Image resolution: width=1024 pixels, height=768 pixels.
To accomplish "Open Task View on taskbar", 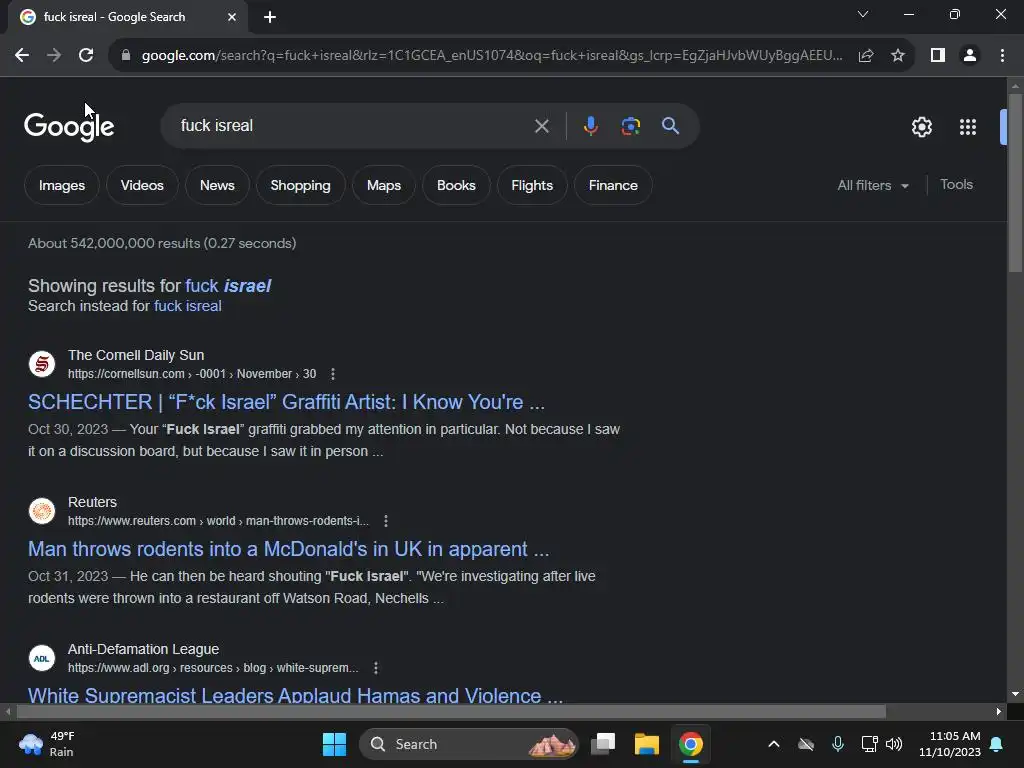I will pyautogui.click(x=603, y=744).
